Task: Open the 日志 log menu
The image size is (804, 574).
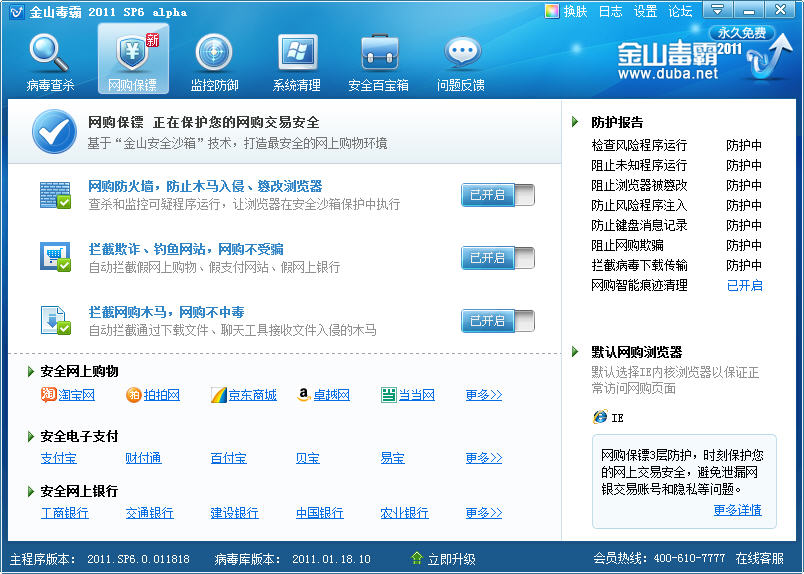Action: point(610,11)
